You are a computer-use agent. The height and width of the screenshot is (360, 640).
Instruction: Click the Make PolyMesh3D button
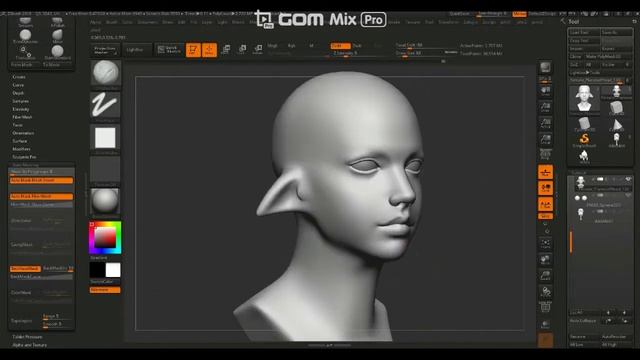pyautogui.click(x=609, y=56)
